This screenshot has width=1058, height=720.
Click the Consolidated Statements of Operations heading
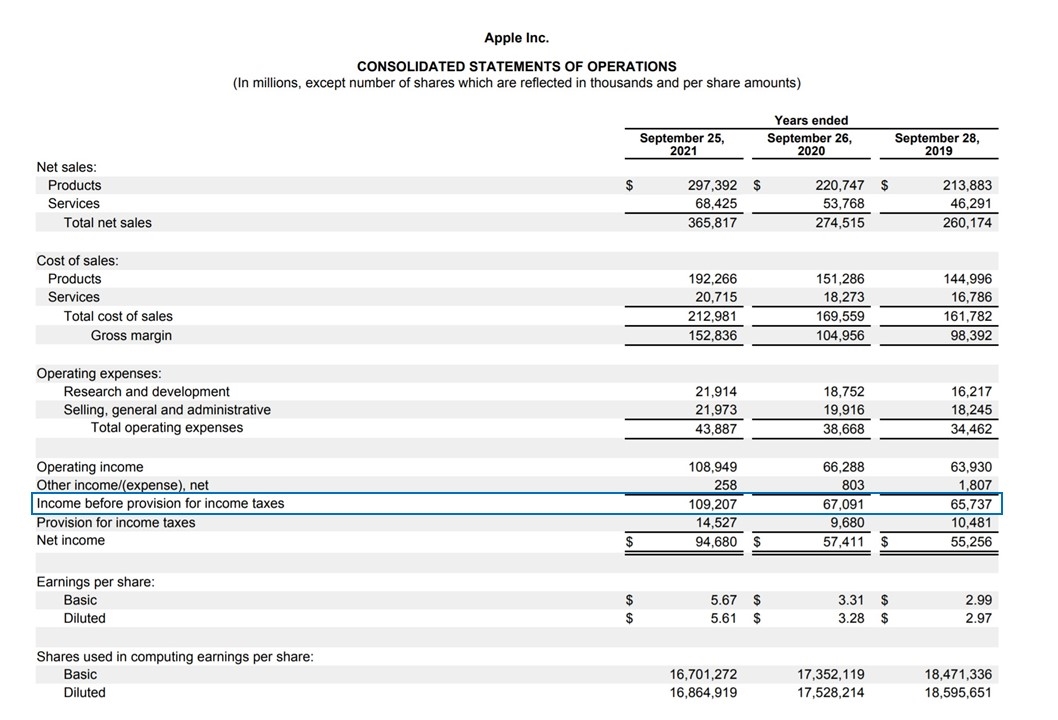(x=517, y=66)
